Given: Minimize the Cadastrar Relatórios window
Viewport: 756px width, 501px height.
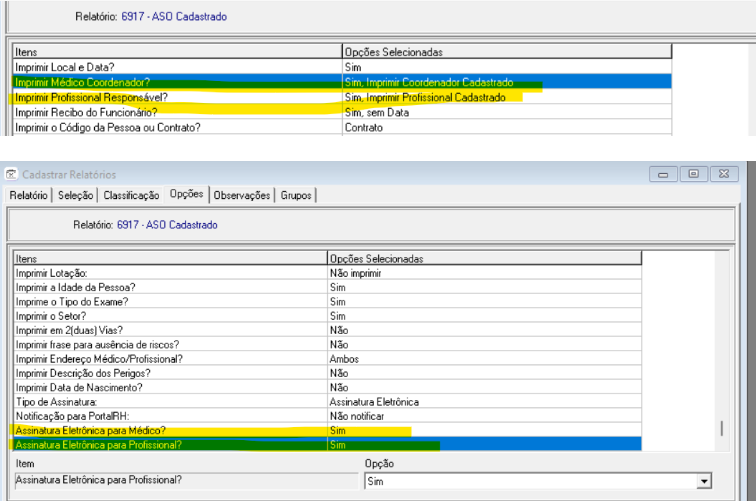Looking at the screenshot, I should click(663, 174).
